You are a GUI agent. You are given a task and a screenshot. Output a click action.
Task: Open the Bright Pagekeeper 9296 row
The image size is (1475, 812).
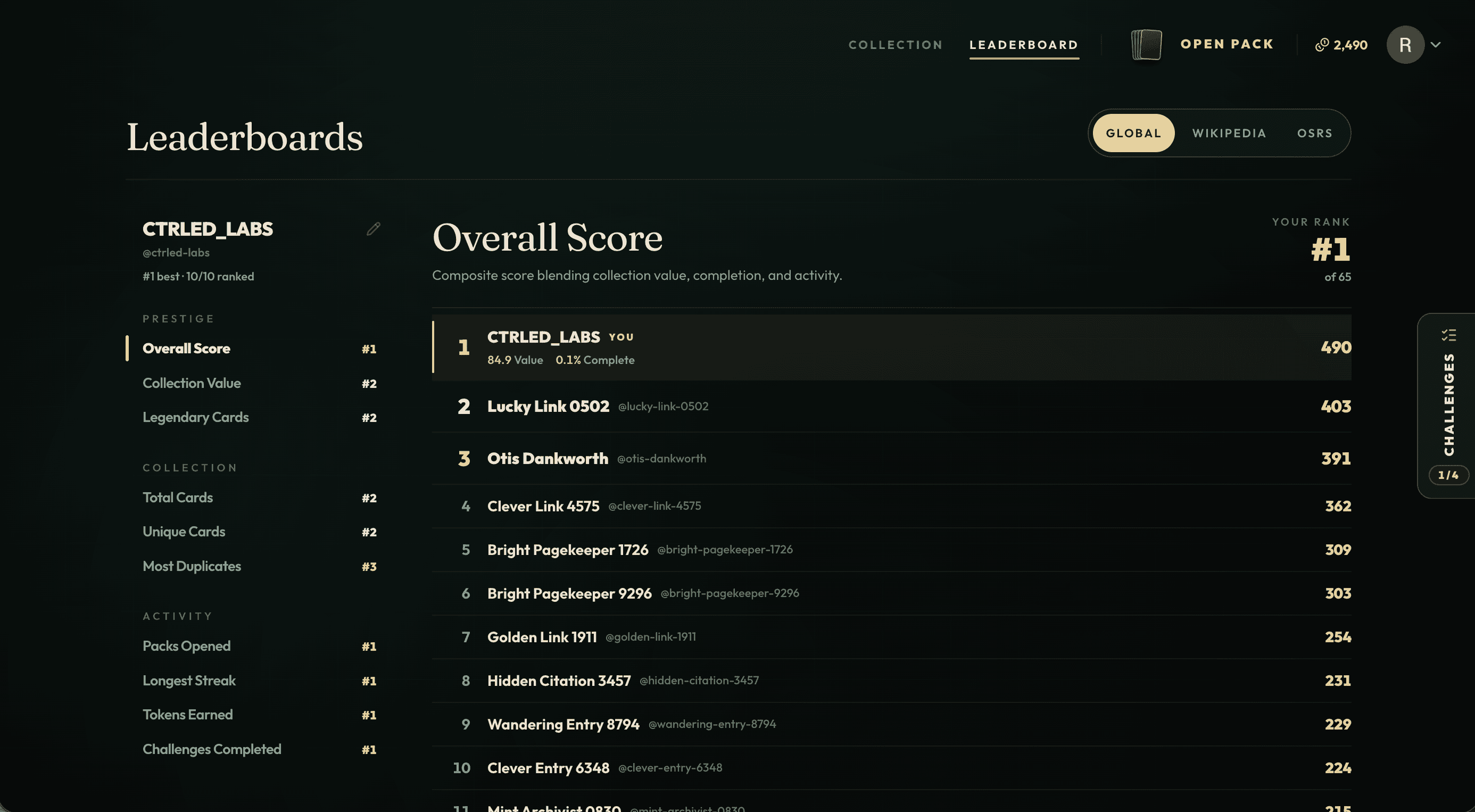(891, 593)
